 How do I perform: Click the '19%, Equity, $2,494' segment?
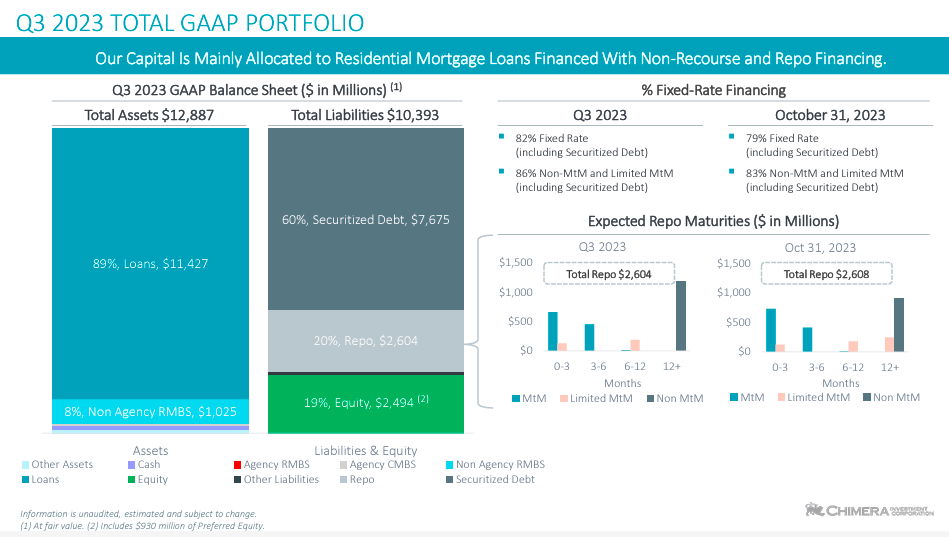point(366,403)
